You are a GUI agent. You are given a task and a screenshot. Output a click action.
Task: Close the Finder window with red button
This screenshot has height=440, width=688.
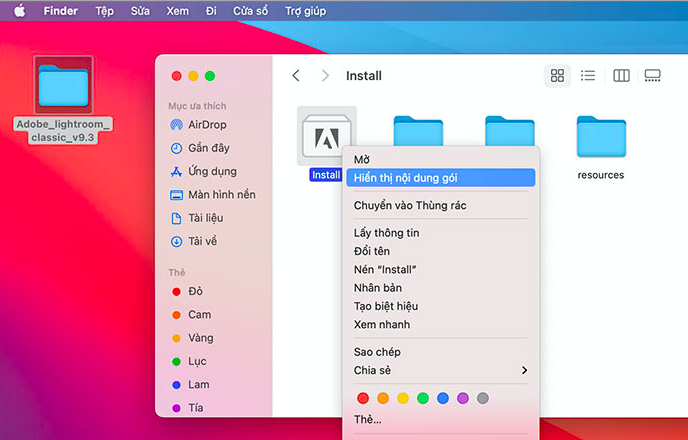[x=176, y=76]
